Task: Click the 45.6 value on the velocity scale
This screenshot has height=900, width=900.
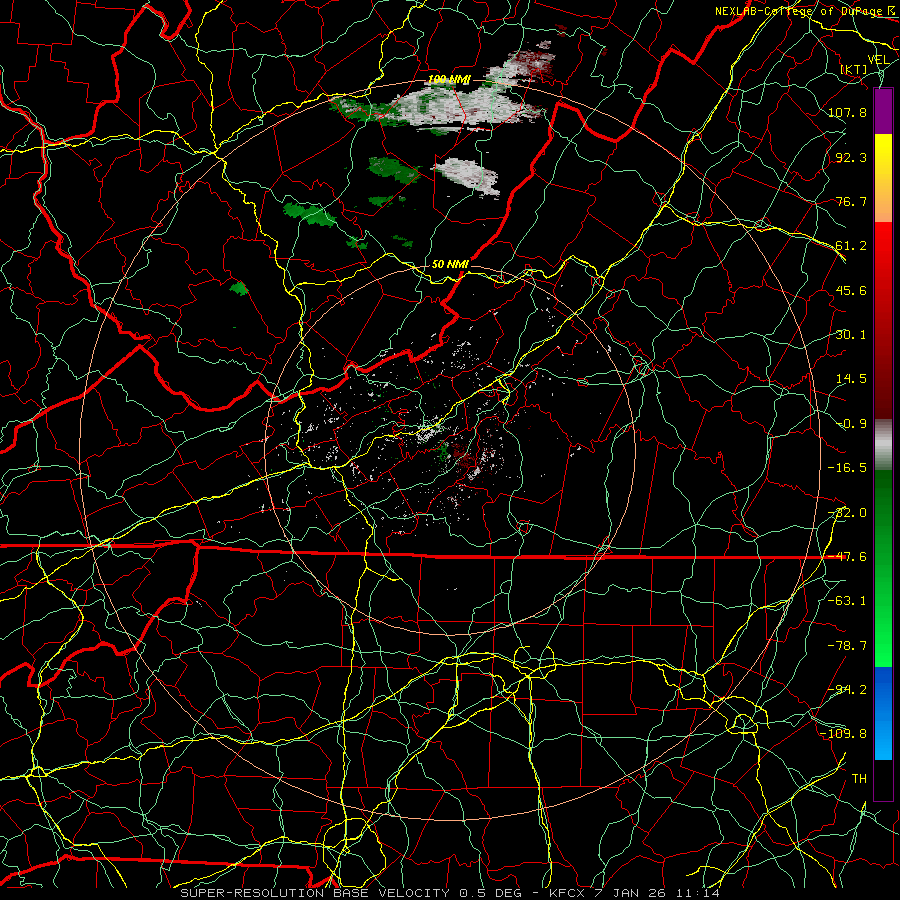Action: (x=851, y=290)
